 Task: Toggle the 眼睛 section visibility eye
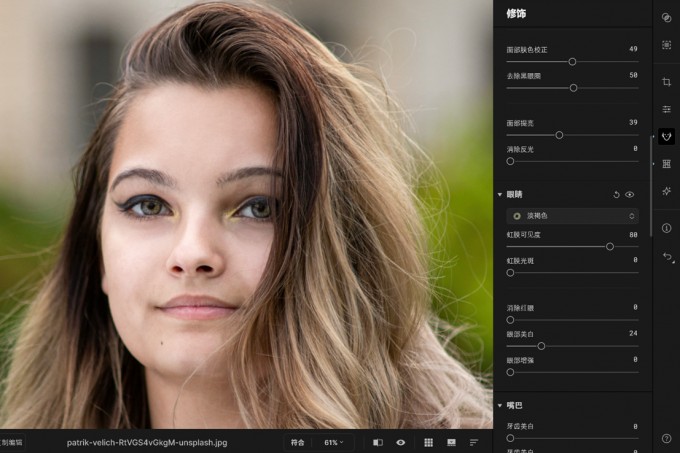[x=630, y=195]
